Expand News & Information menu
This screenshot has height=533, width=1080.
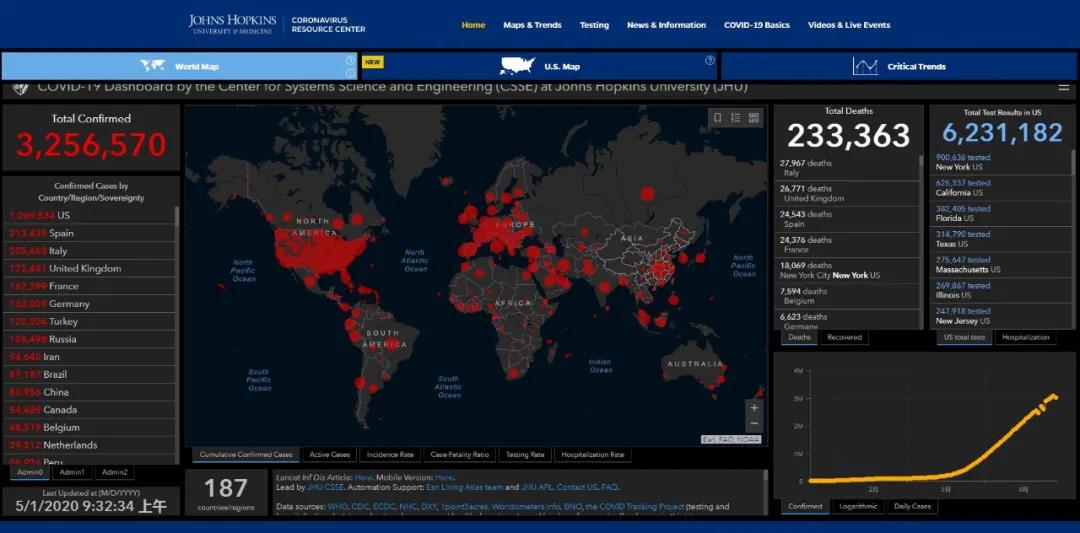pyautogui.click(x=666, y=25)
